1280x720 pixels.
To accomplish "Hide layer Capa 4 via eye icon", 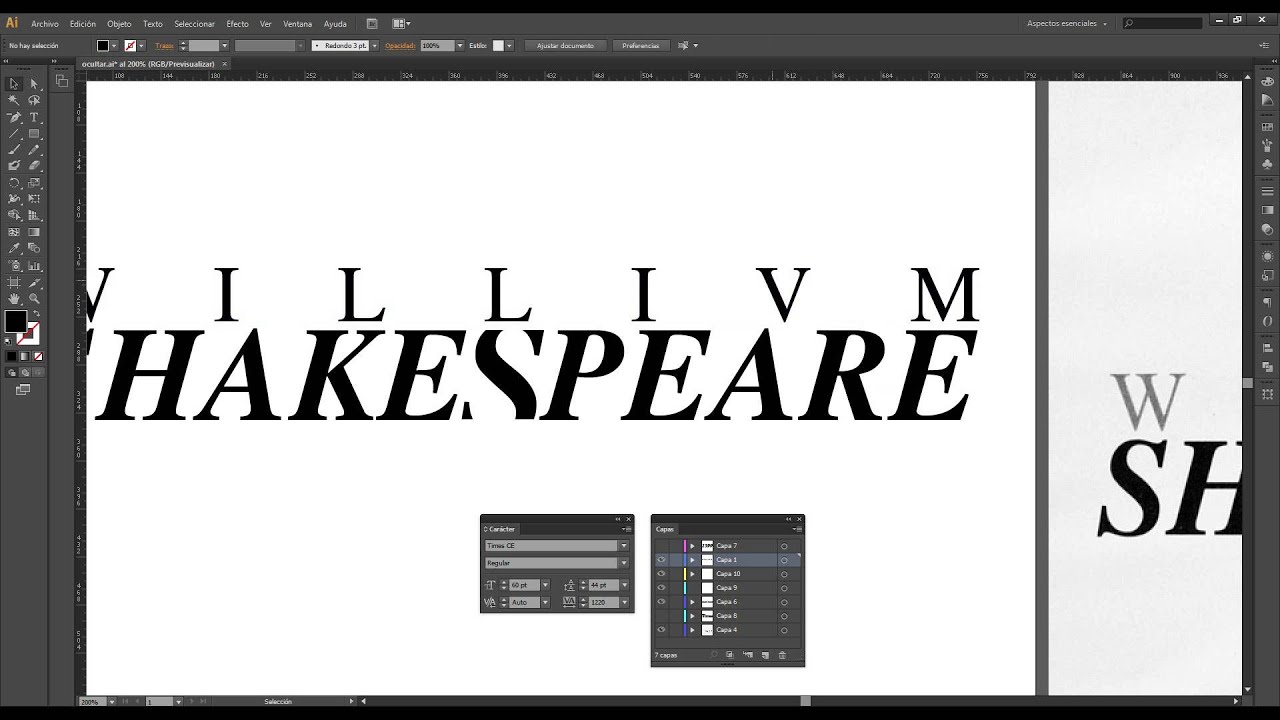I will click(x=661, y=630).
